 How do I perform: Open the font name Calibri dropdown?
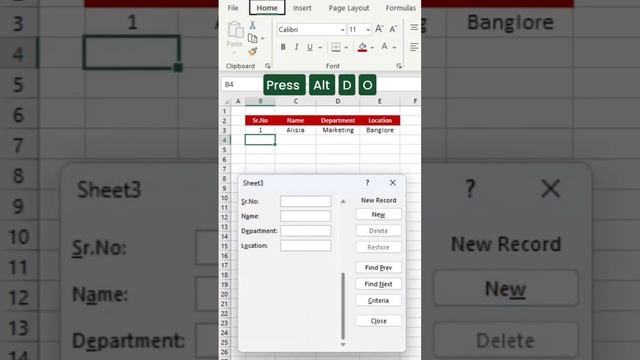(342, 30)
